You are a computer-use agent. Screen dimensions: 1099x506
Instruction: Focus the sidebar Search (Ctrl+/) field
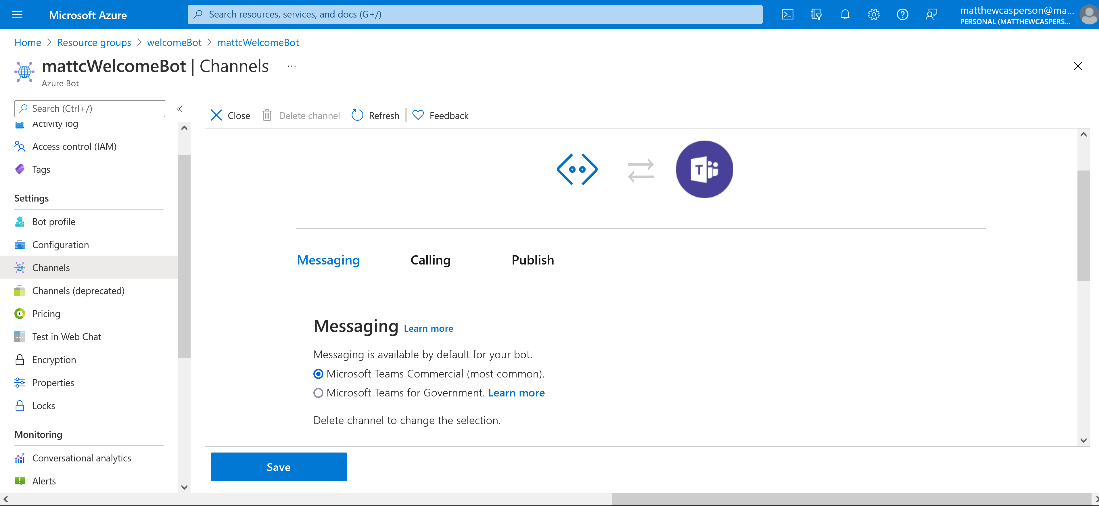pos(90,109)
